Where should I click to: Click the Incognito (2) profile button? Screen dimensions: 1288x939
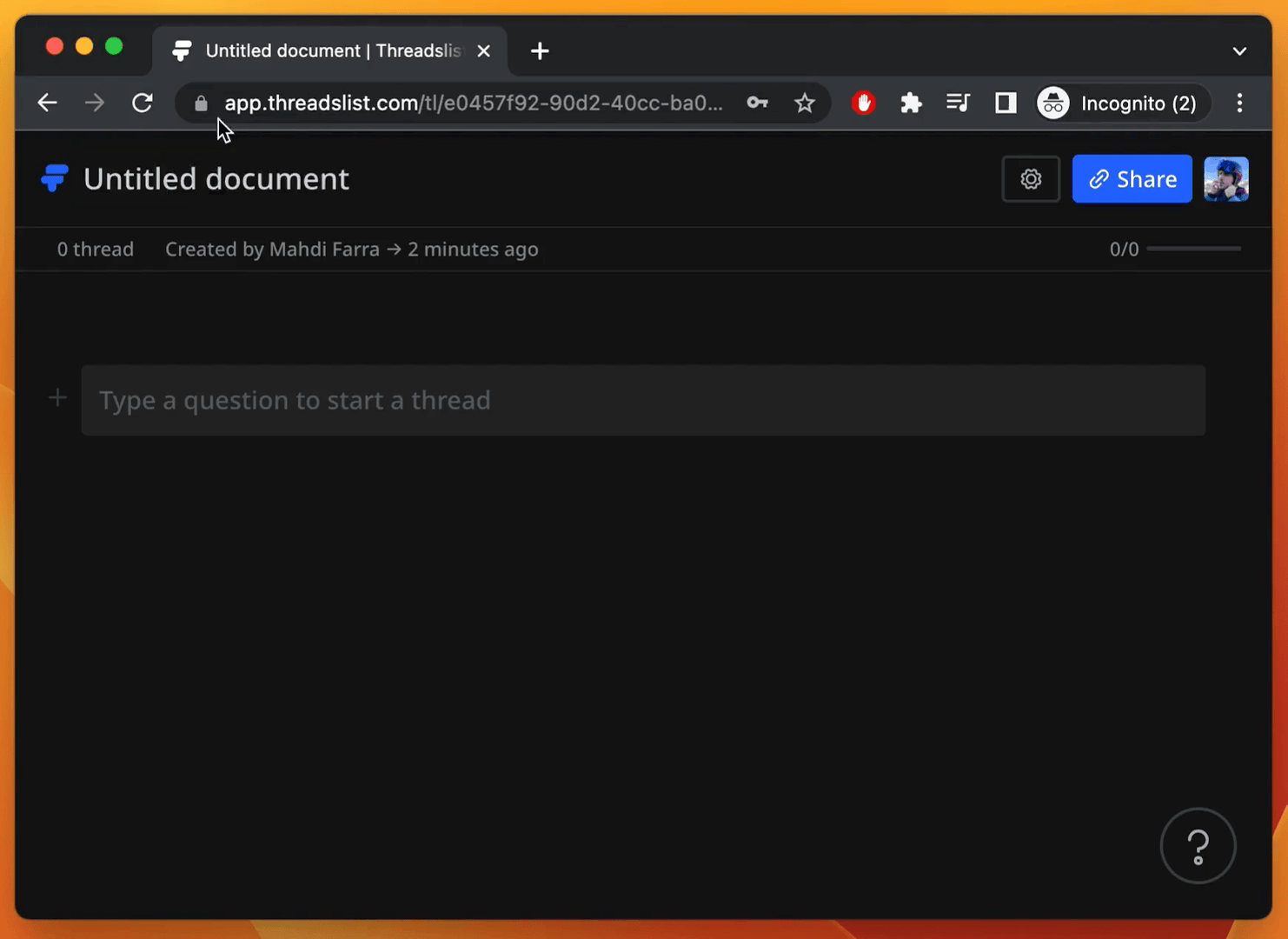[1122, 103]
